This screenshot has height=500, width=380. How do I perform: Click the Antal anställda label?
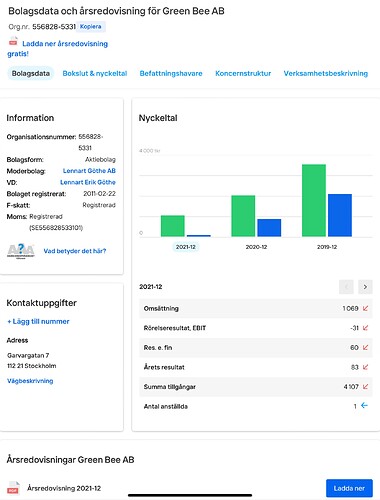pos(166,406)
